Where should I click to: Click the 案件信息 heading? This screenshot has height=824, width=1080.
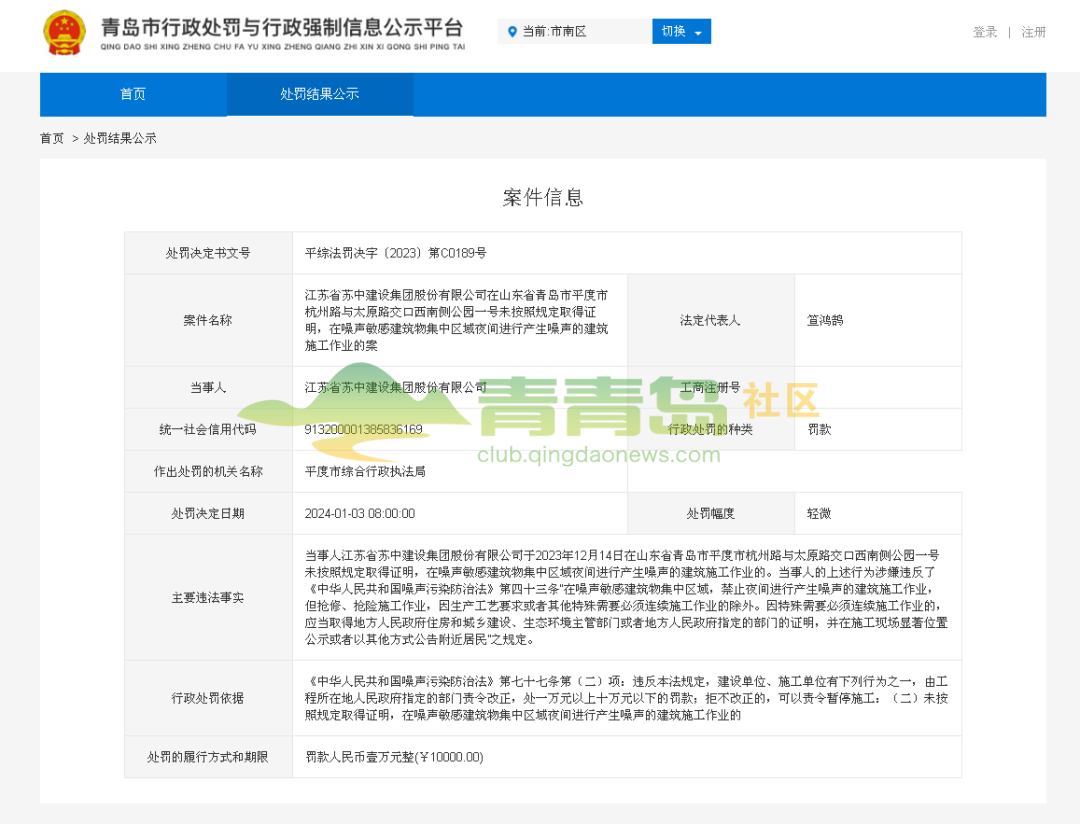[x=543, y=198]
